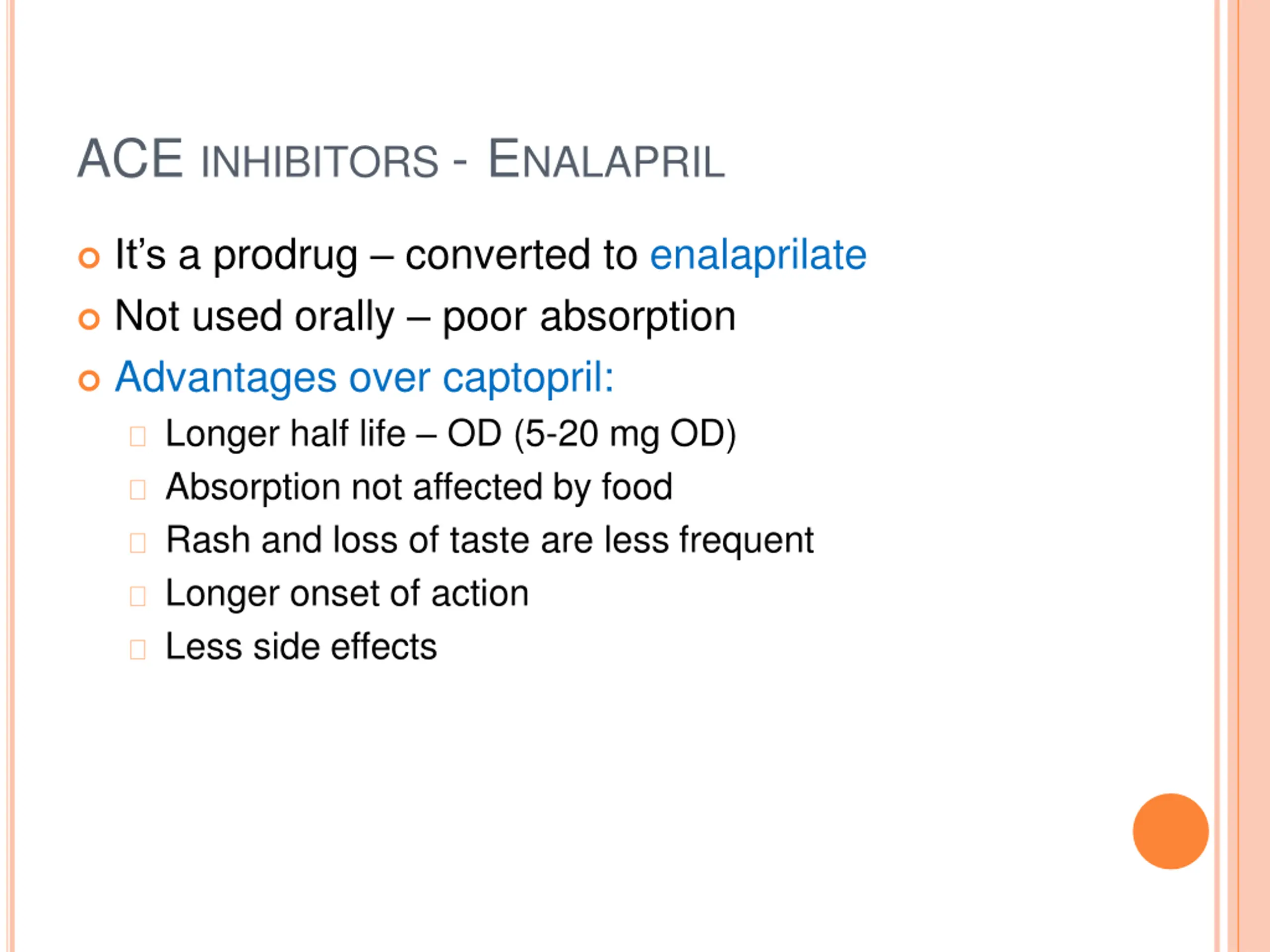Click the line 'Longer half life – OD (5-20 mg OD)'

click(450, 434)
